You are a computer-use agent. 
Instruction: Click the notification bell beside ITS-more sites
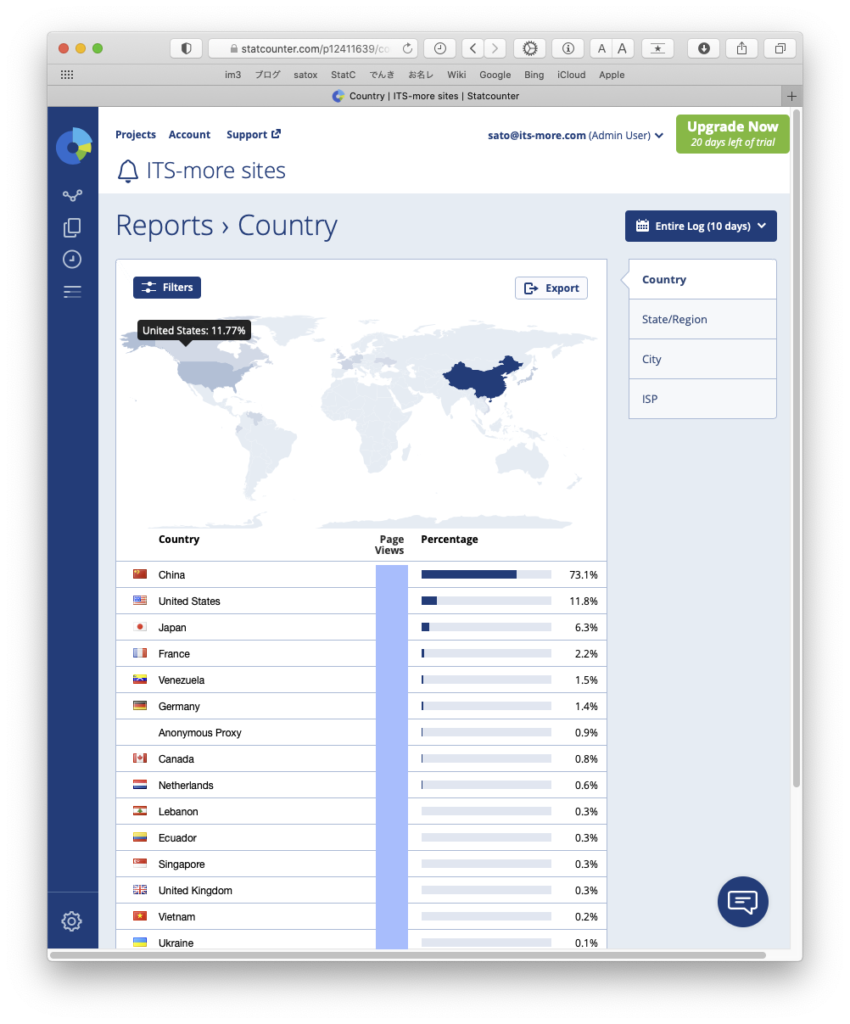128,171
